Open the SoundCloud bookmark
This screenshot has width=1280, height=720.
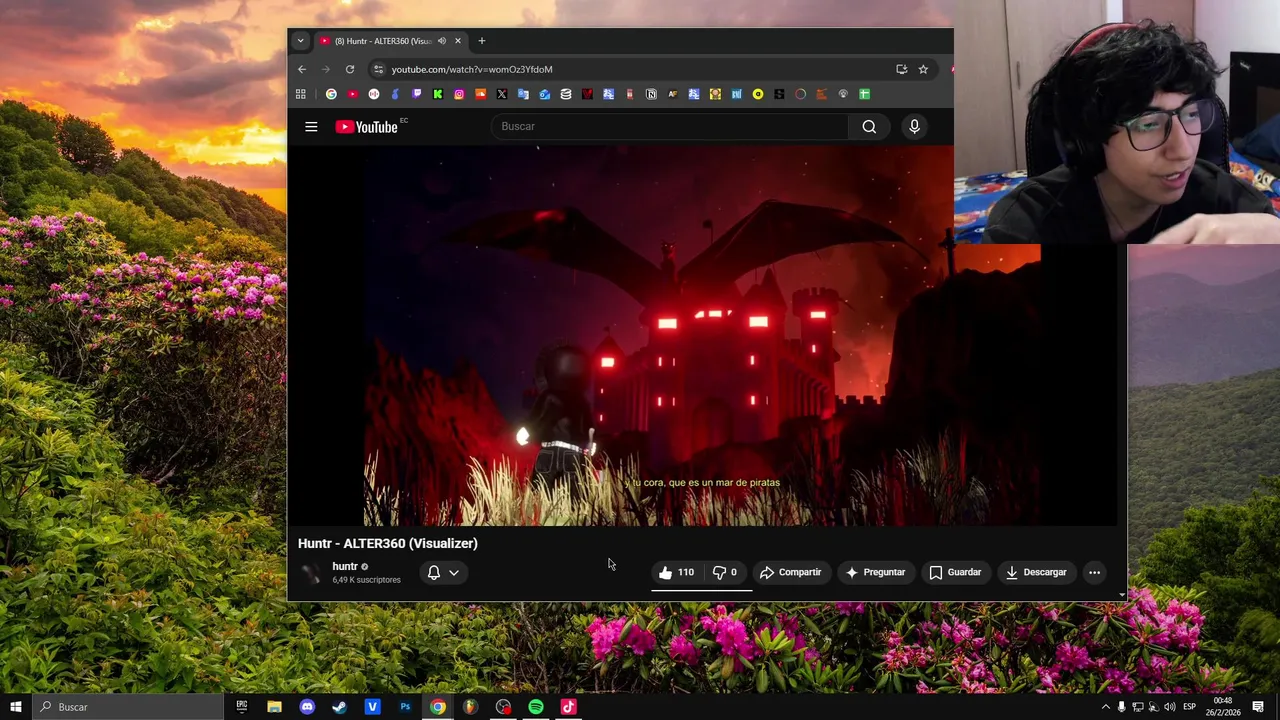pyautogui.click(x=480, y=94)
